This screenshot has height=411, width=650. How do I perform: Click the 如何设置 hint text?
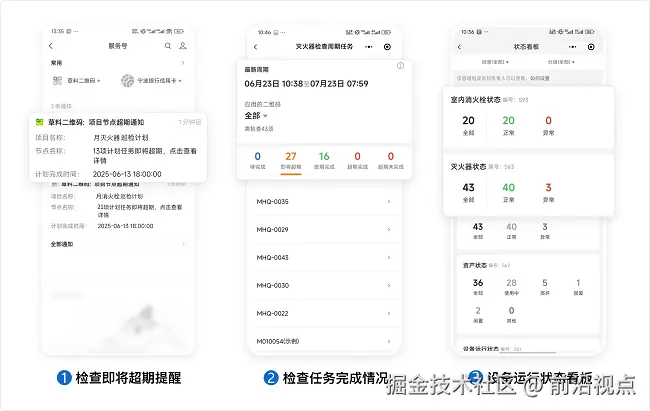point(541,78)
